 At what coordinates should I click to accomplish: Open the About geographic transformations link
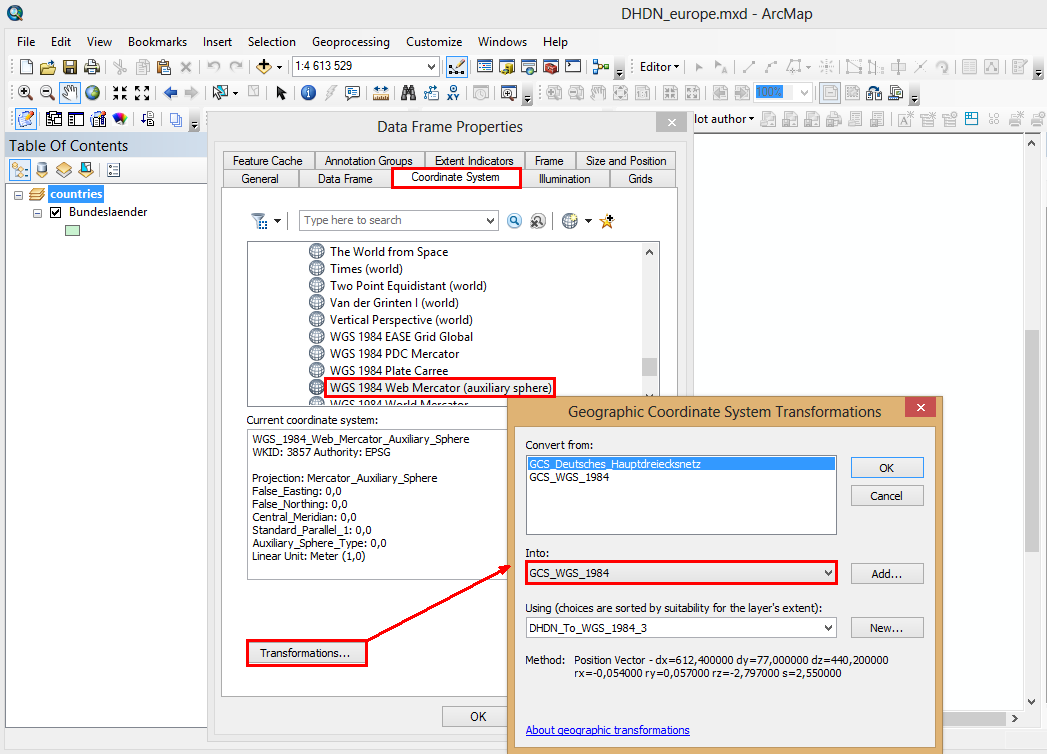tap(607, 730)
